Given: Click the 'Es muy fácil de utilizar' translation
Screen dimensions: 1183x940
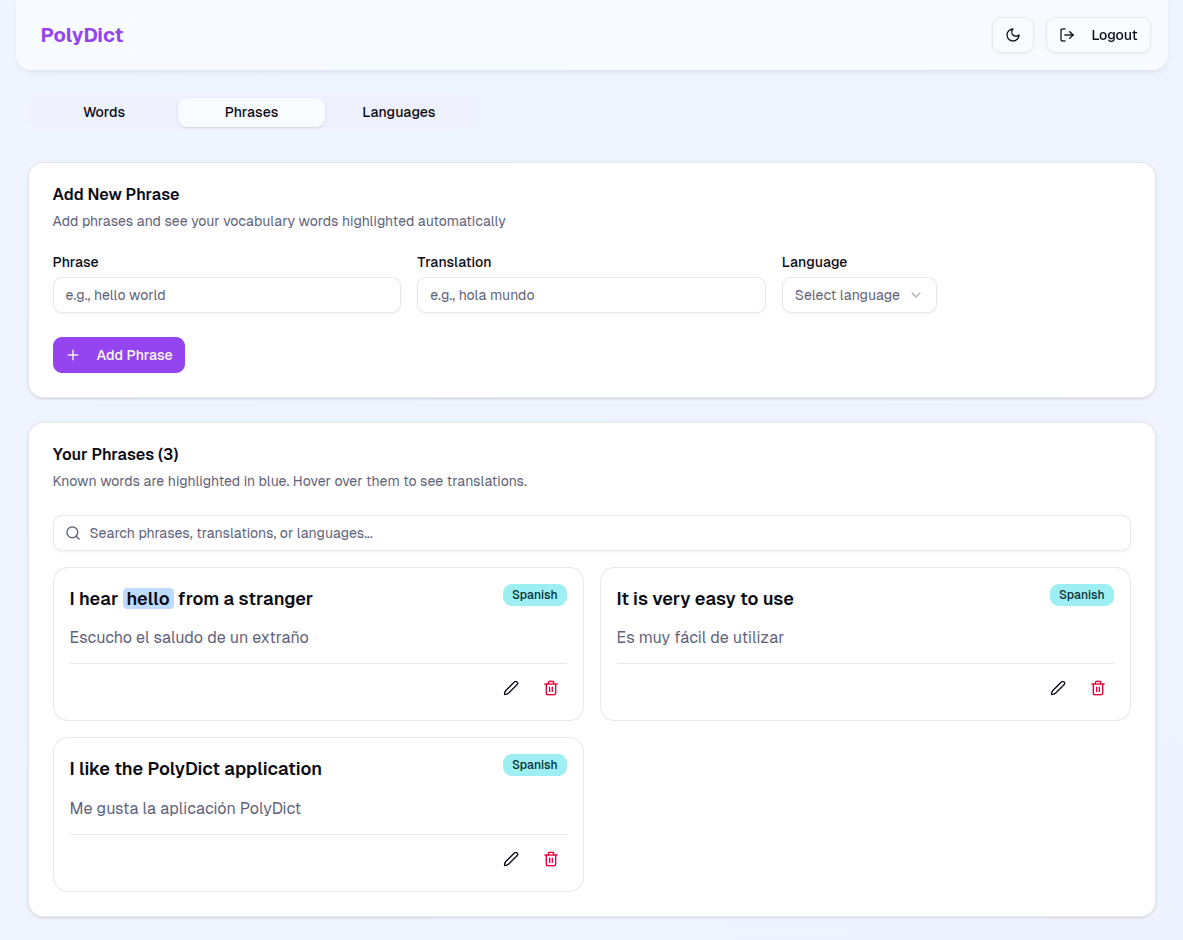Looking at the screenshot, I should pos(699,637).
